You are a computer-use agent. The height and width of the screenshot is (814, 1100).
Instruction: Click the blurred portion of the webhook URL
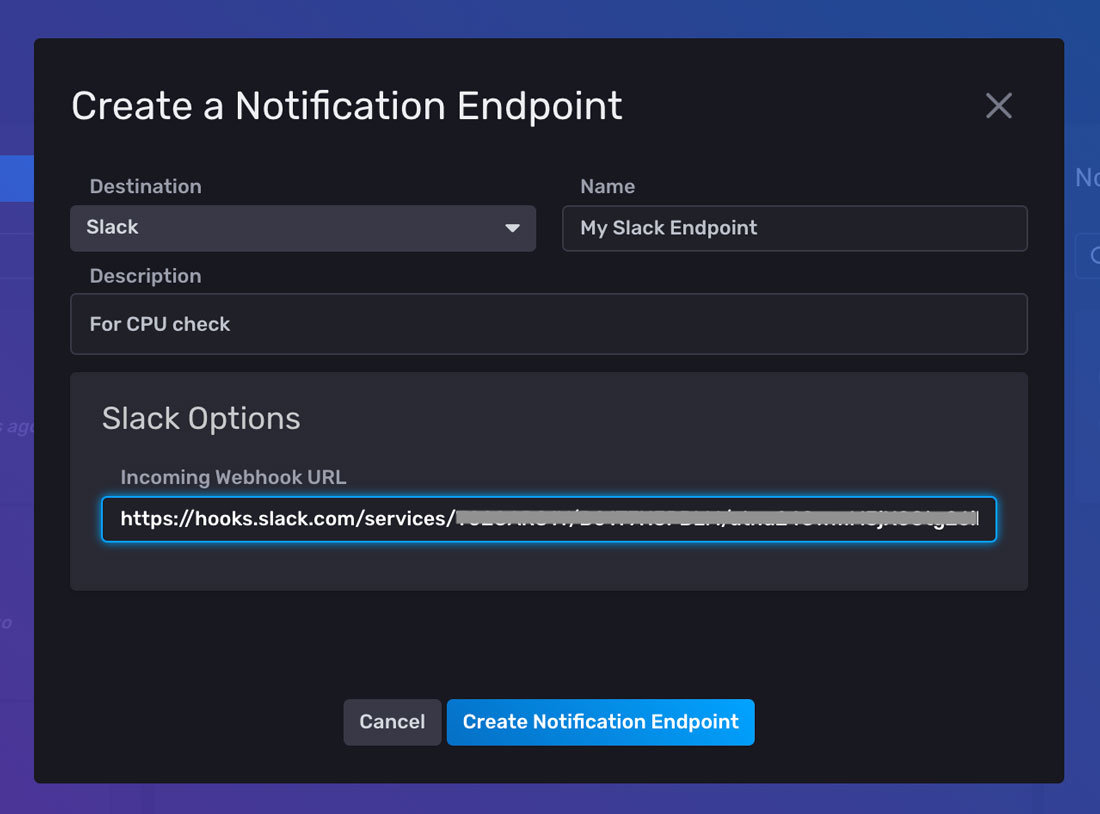(x=715, y=520)
